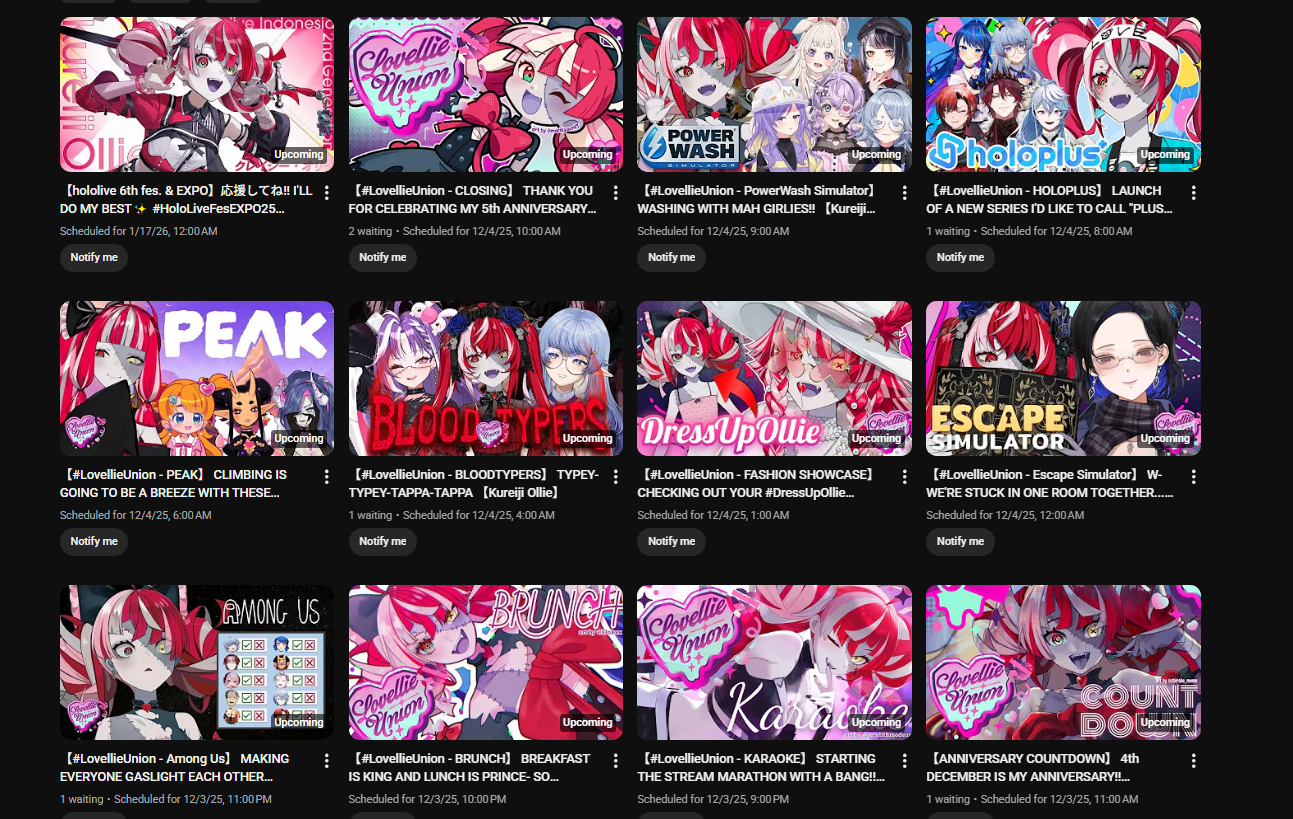Click Notify me under PowerWash Simulator video
The image size is (1293, 819).
[x=671, y=257]
